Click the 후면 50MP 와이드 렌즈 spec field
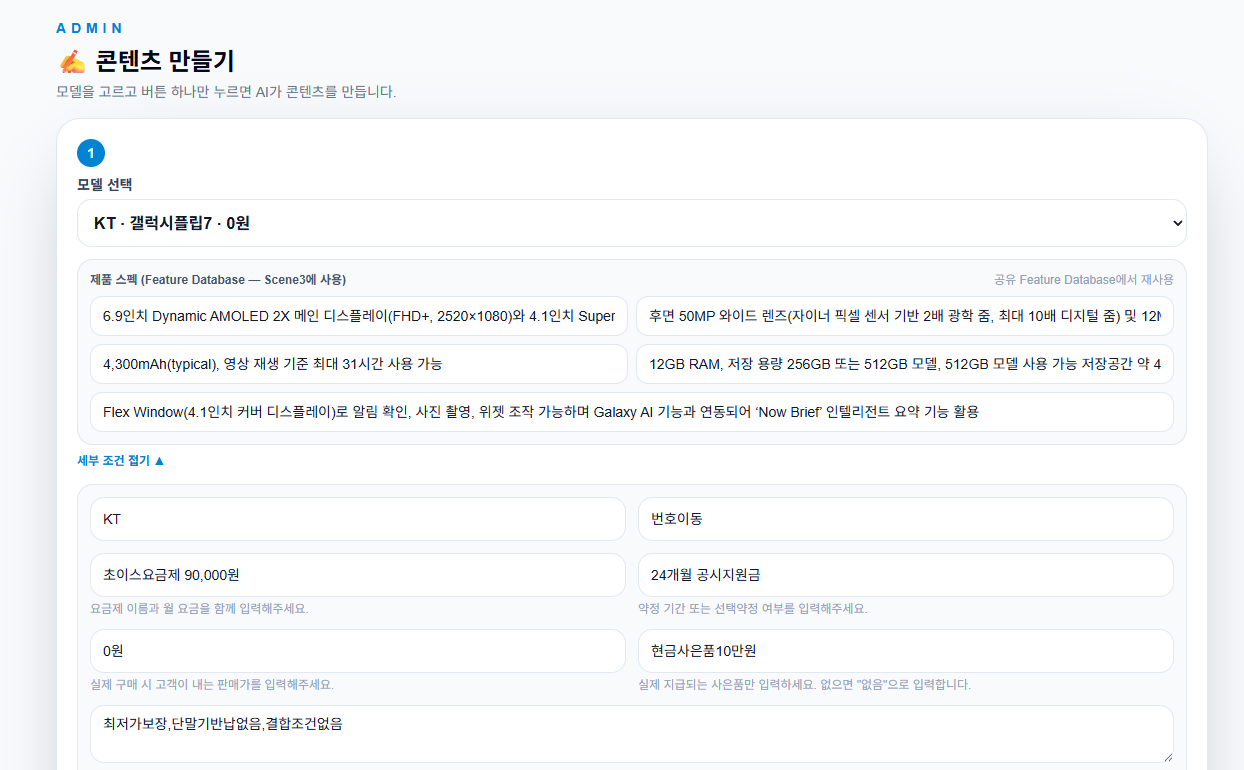This screenshot has width=1244, height=770. (x=905, y=316)
